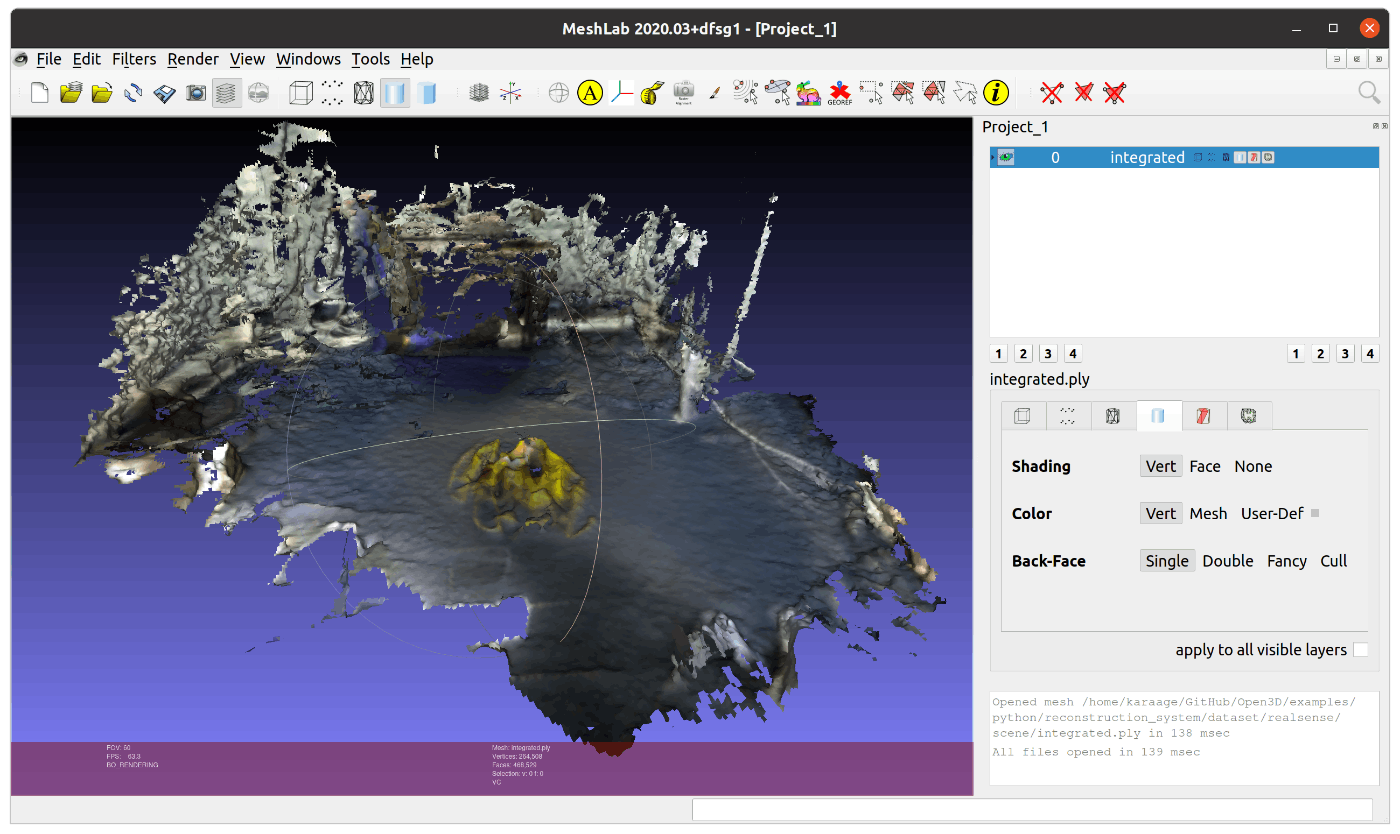This screenshot has width=1400, height=834.
Task: Toggle the trackball globe icon
Action: pyautogui.click(x=559, y=93)
